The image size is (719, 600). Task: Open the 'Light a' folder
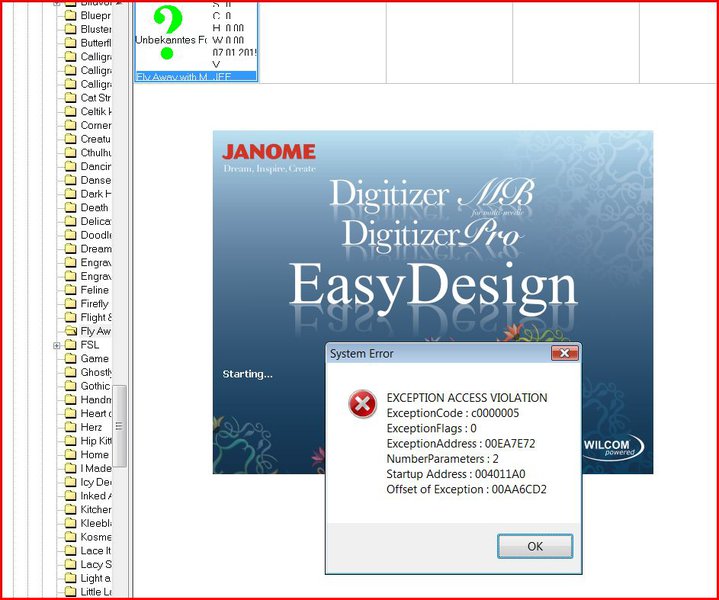(x=95, y=578)
